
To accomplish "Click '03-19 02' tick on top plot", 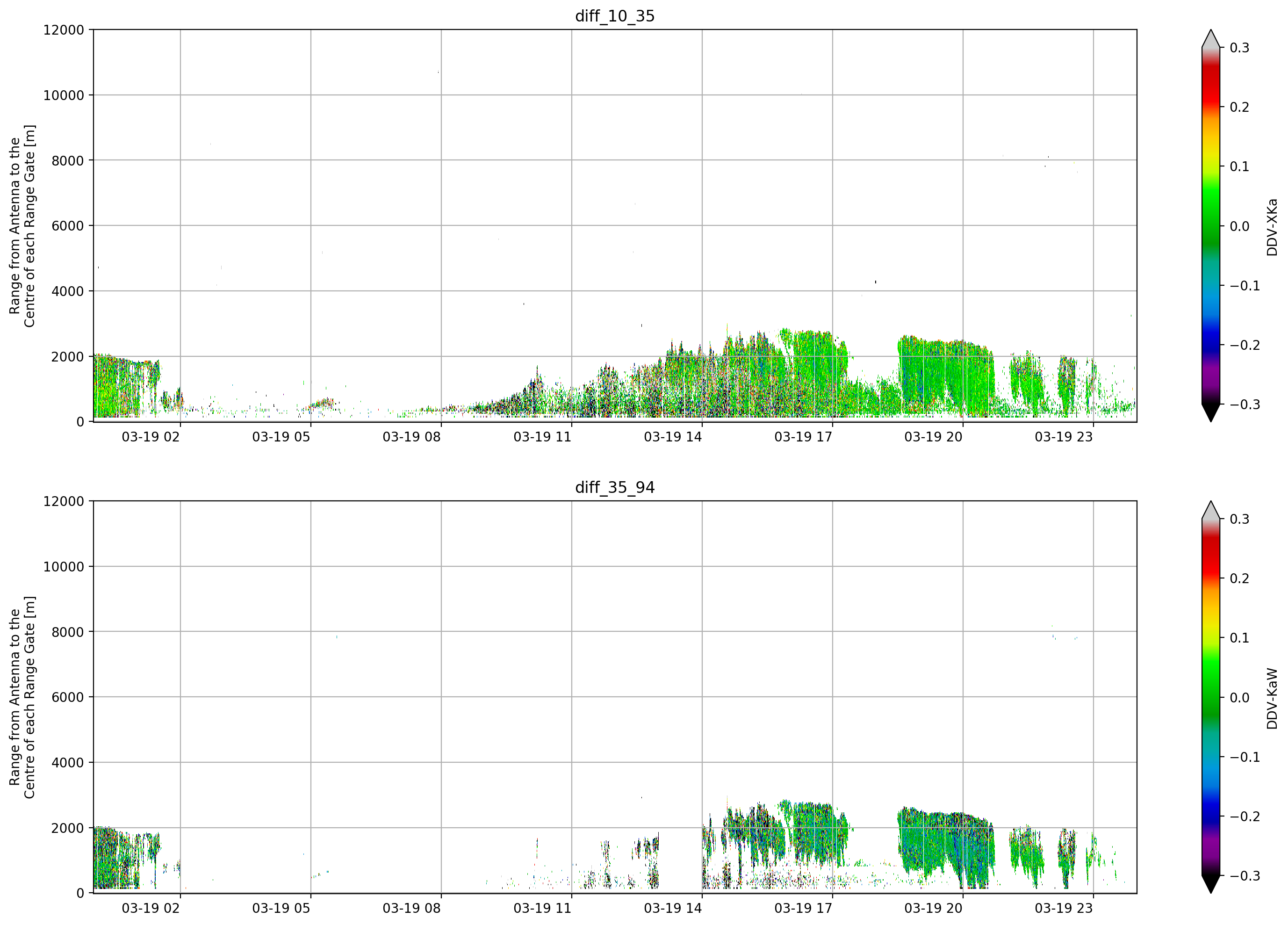I will pyautogui.click(x=151, y=437).
